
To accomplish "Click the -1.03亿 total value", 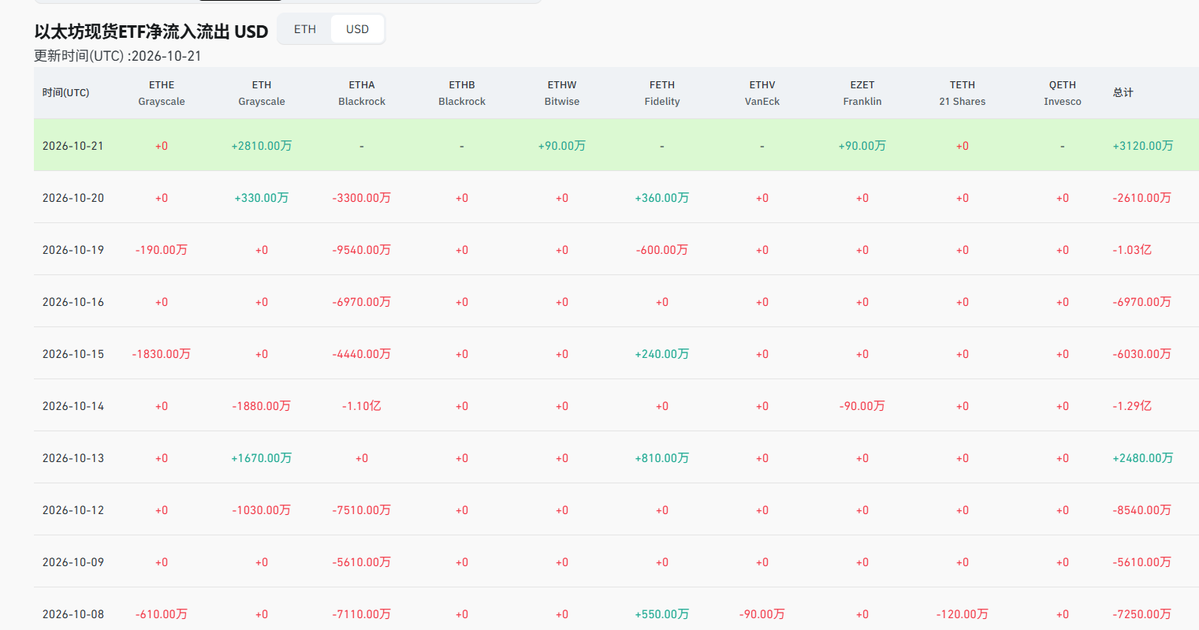I will (x=1132, y=250).
